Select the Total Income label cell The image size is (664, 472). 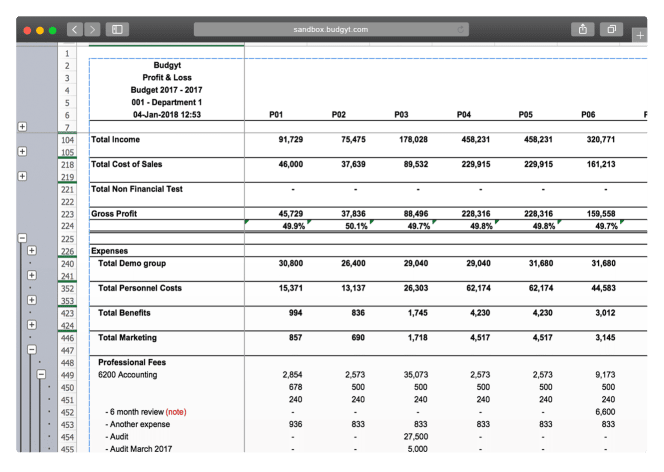click(115, 139)
